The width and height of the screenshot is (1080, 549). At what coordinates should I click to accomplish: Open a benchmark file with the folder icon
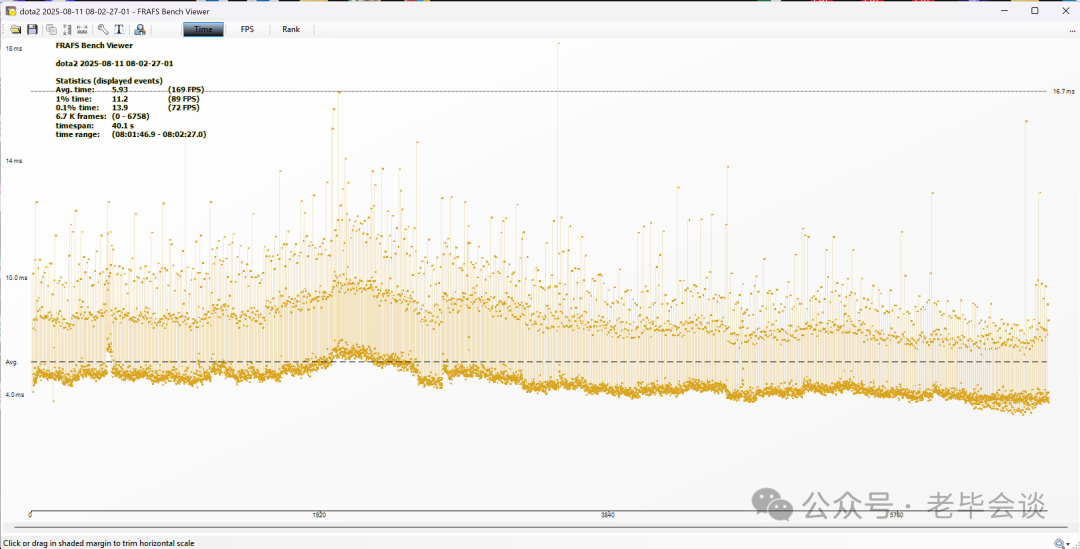(15, 30)
